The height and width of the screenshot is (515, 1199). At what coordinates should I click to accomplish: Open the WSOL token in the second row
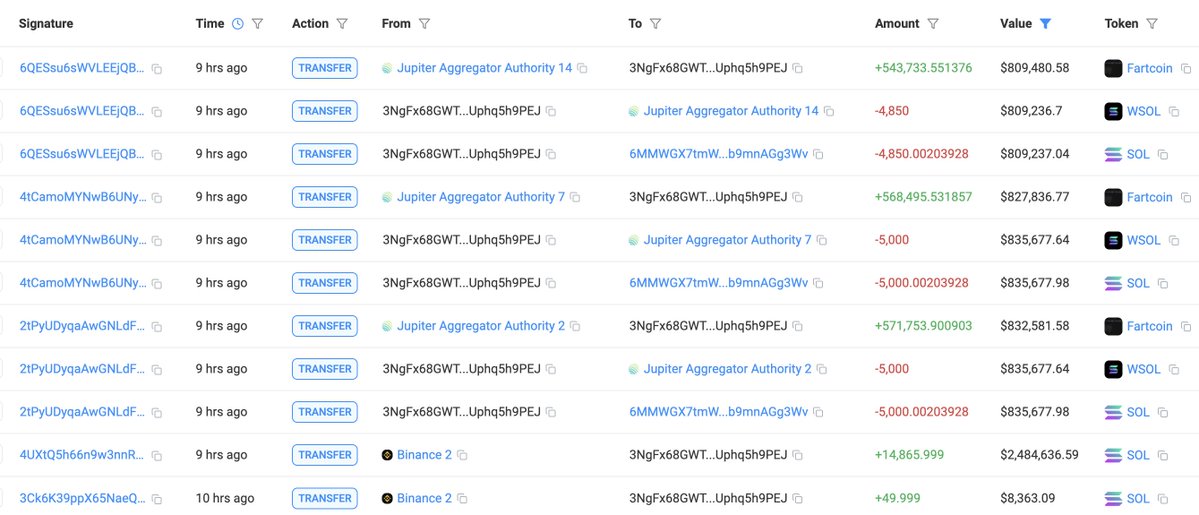click(x=1144, y=111)
